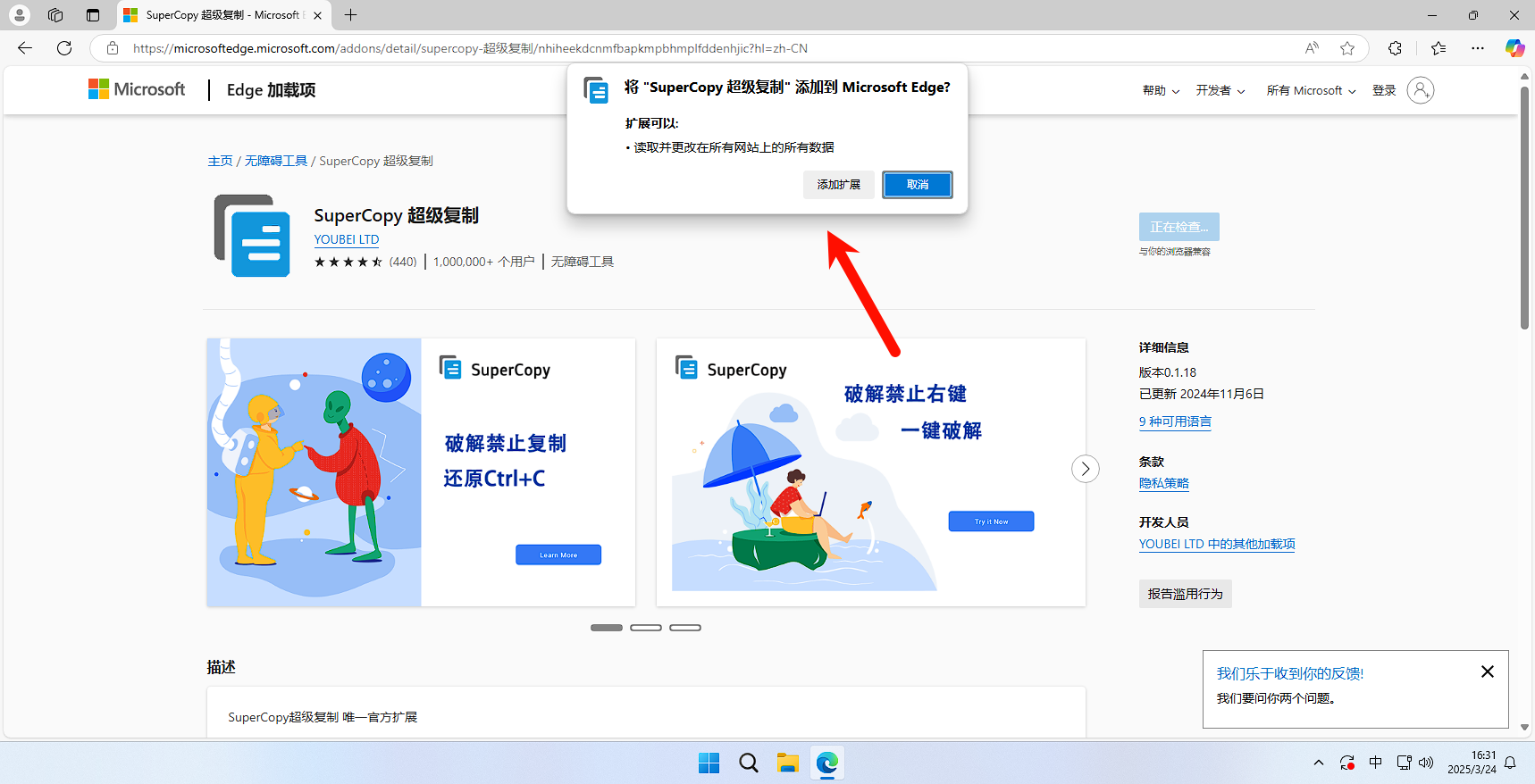Click the large SuperCopy extension logo
1535x784 pixels.
click(252, 236)
